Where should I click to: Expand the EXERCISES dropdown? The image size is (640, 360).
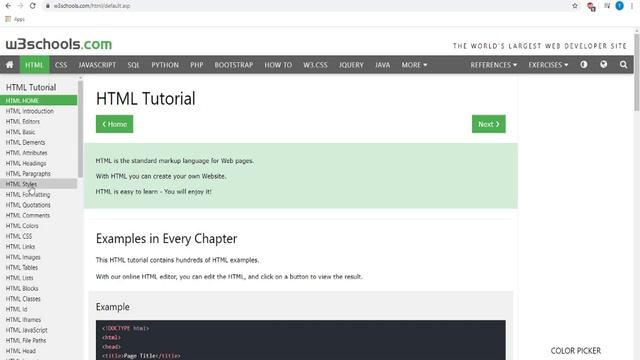tap(548, 64)
